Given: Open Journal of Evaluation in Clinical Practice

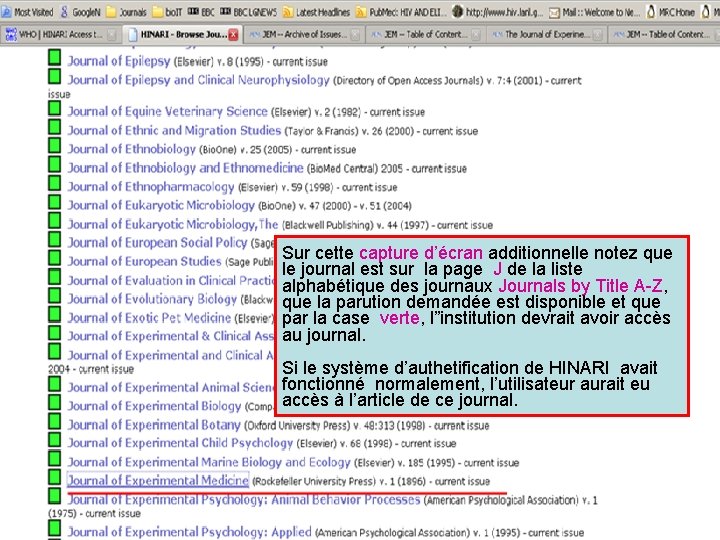Looking at the screenshot, I should click(x=171, y=280).
